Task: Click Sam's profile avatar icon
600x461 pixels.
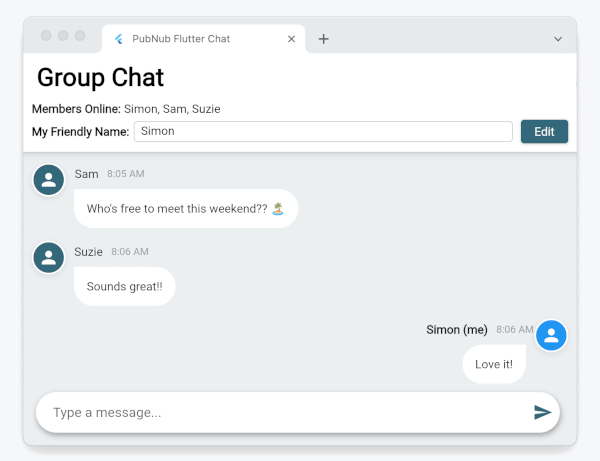Action: coord(49,180)
